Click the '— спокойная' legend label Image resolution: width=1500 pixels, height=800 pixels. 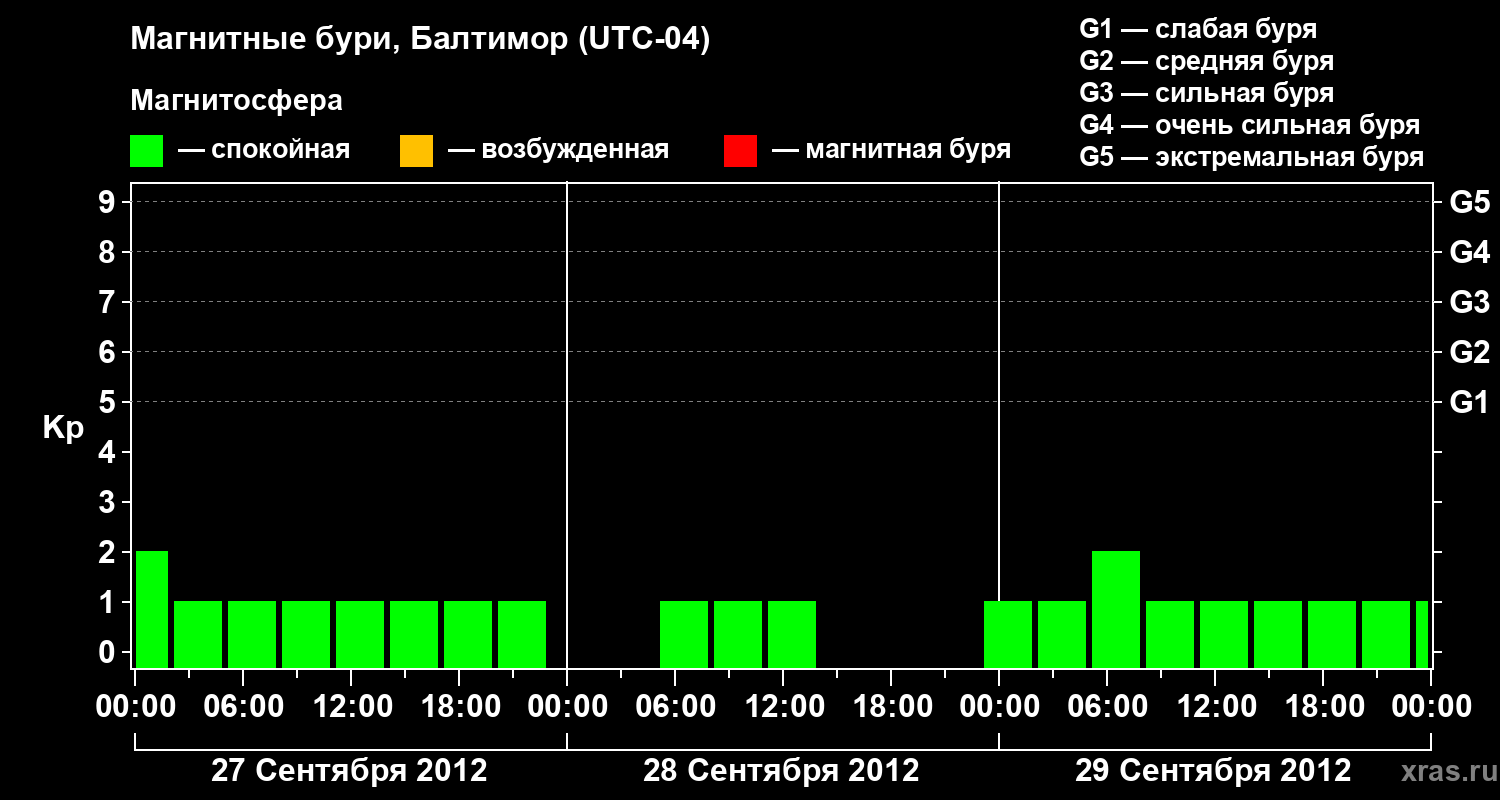point(264,150)
